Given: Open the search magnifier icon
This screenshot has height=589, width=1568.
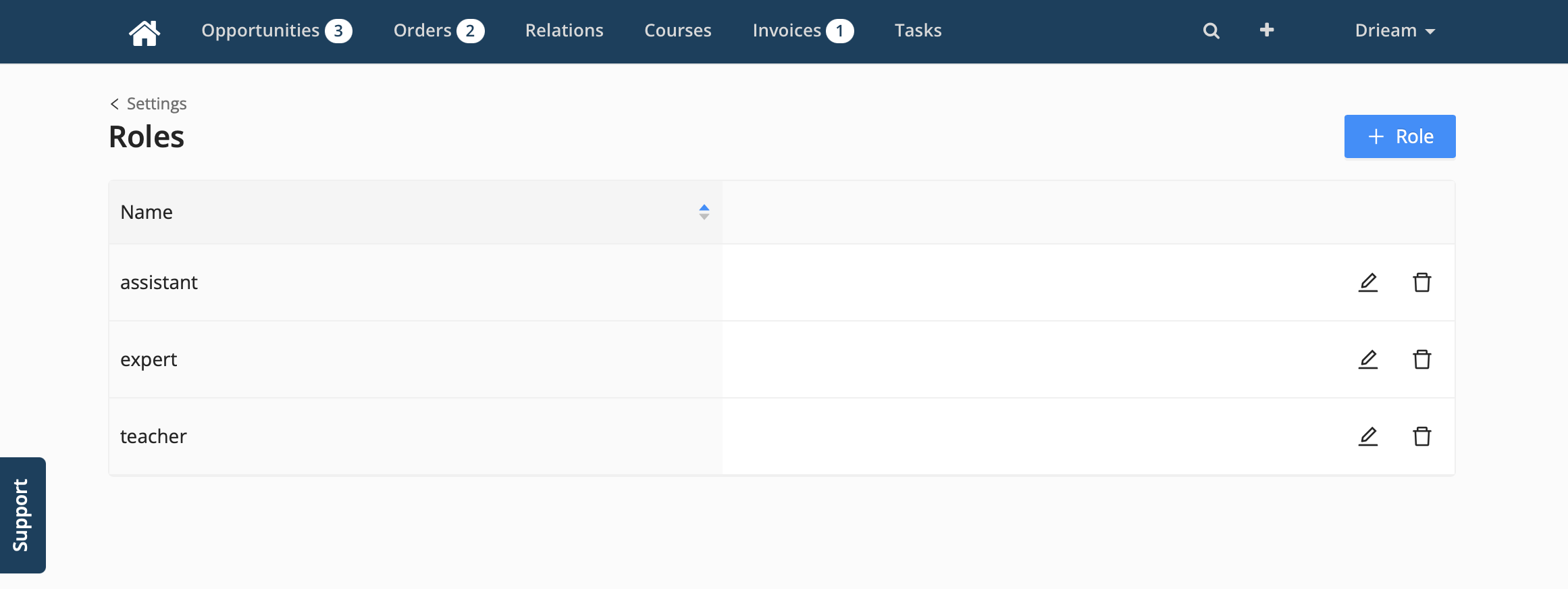Looking at the screenshot, I should click(1211, 31).
